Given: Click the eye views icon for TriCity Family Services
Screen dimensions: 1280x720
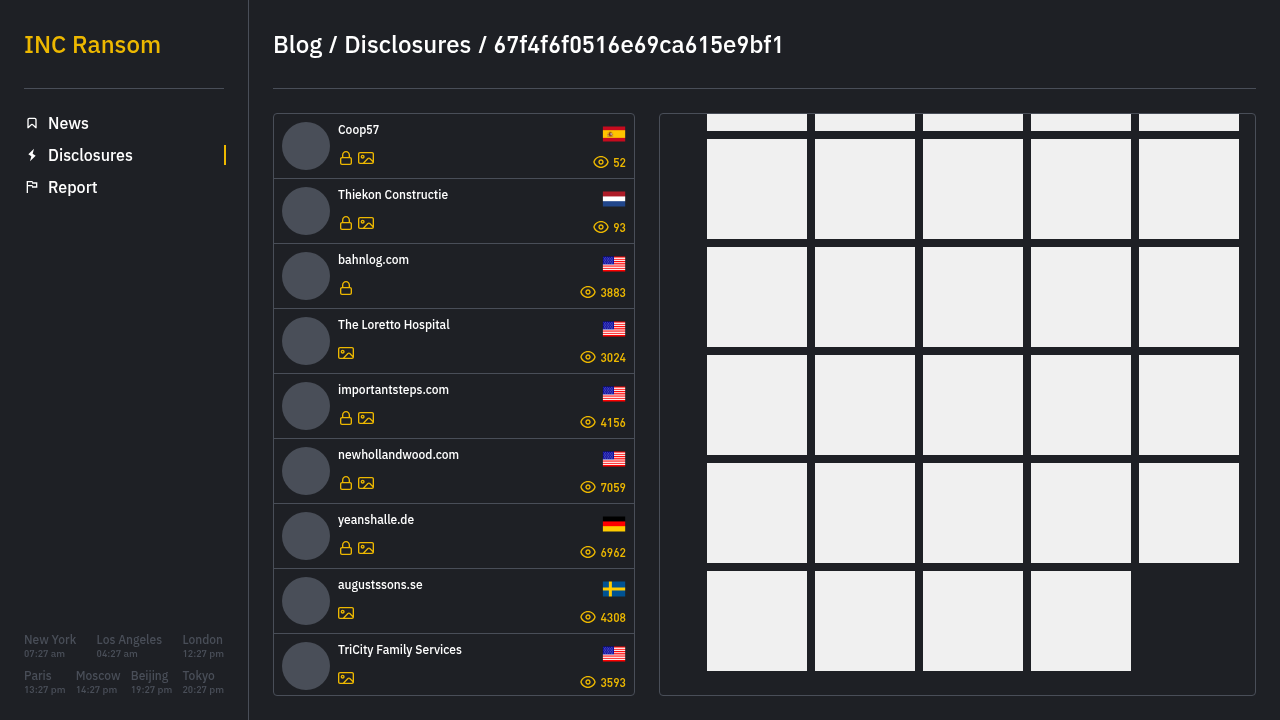Looking at the screenshot, I should tap(588, 682).
